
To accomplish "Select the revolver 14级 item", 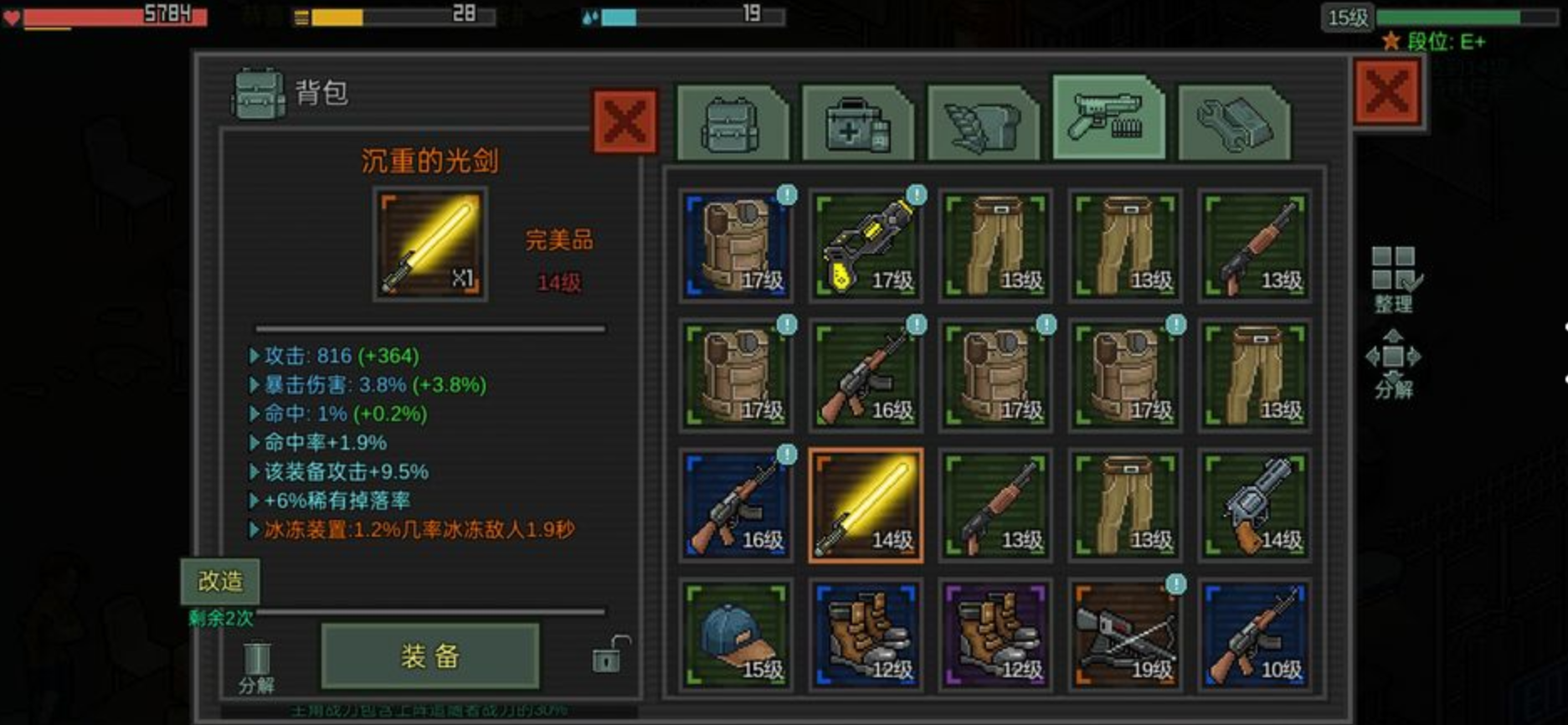I will [x=1255, y=504].
